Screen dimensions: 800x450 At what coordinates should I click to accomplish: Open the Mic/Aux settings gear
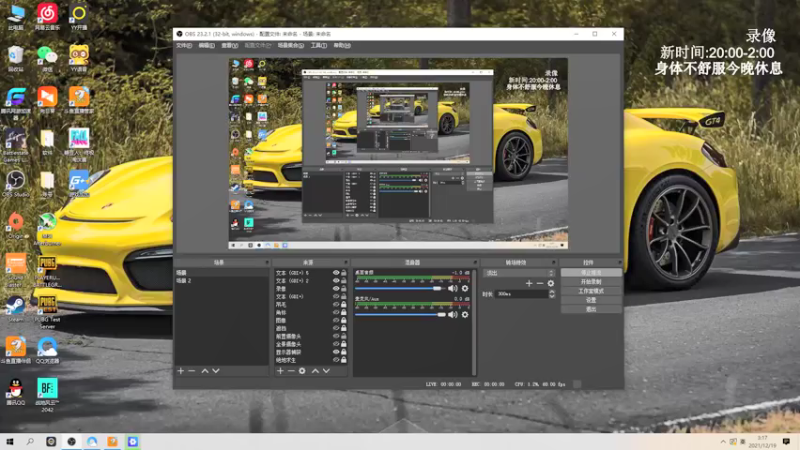pos(465,315)
